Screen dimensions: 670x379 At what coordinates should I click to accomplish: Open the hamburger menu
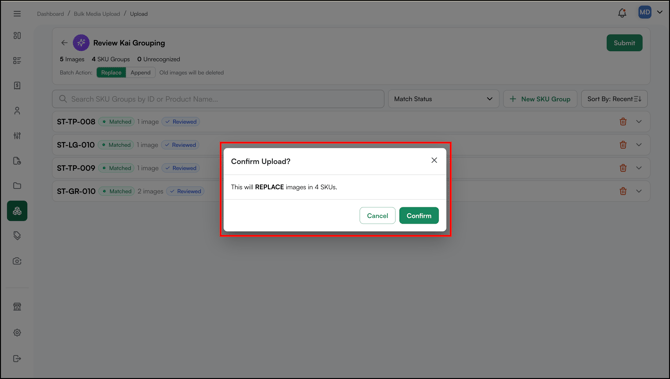tap(17, 14)
